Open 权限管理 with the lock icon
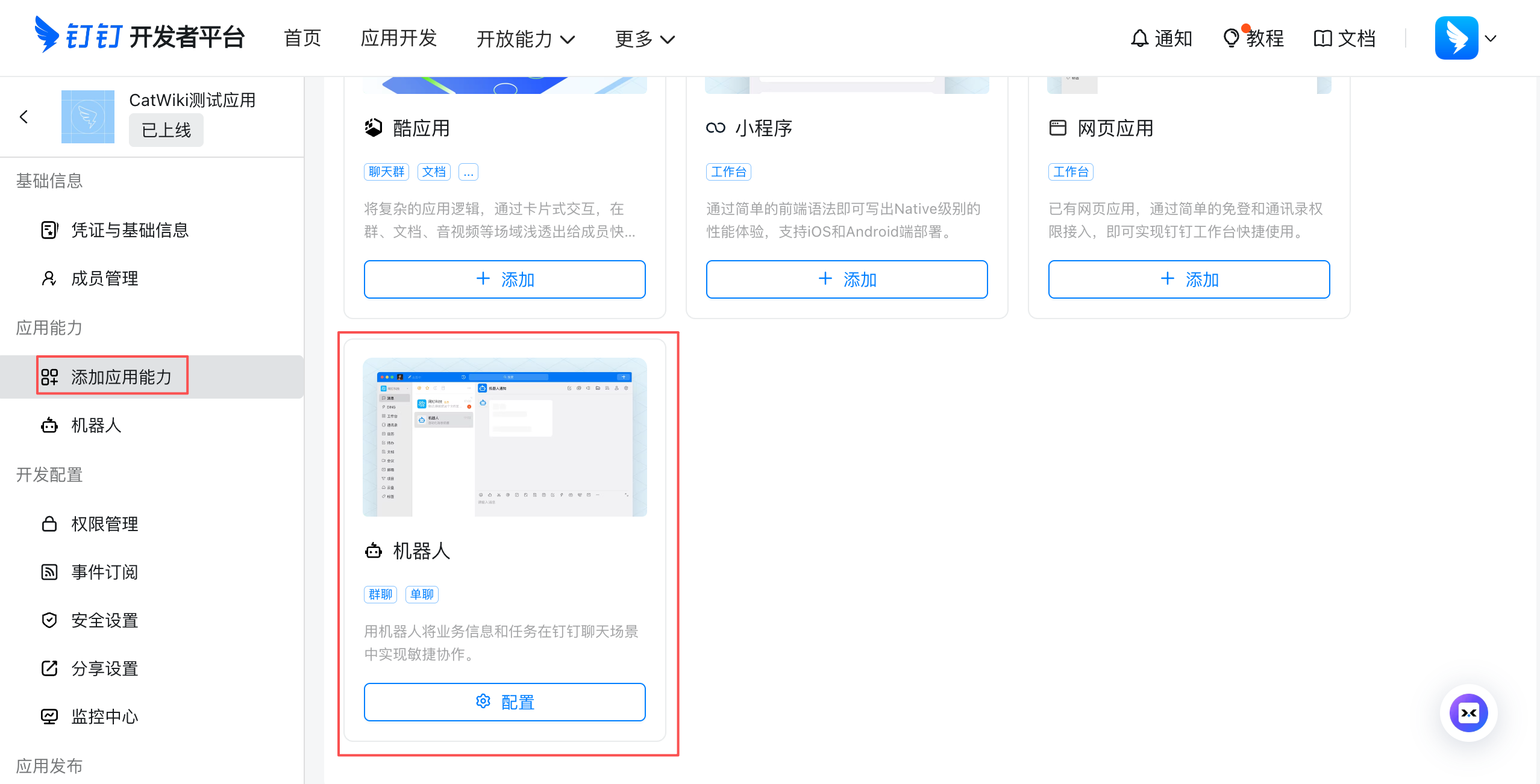Image resolution: width=1540 pixels, height=784 pixels. (x=104, y=524)
